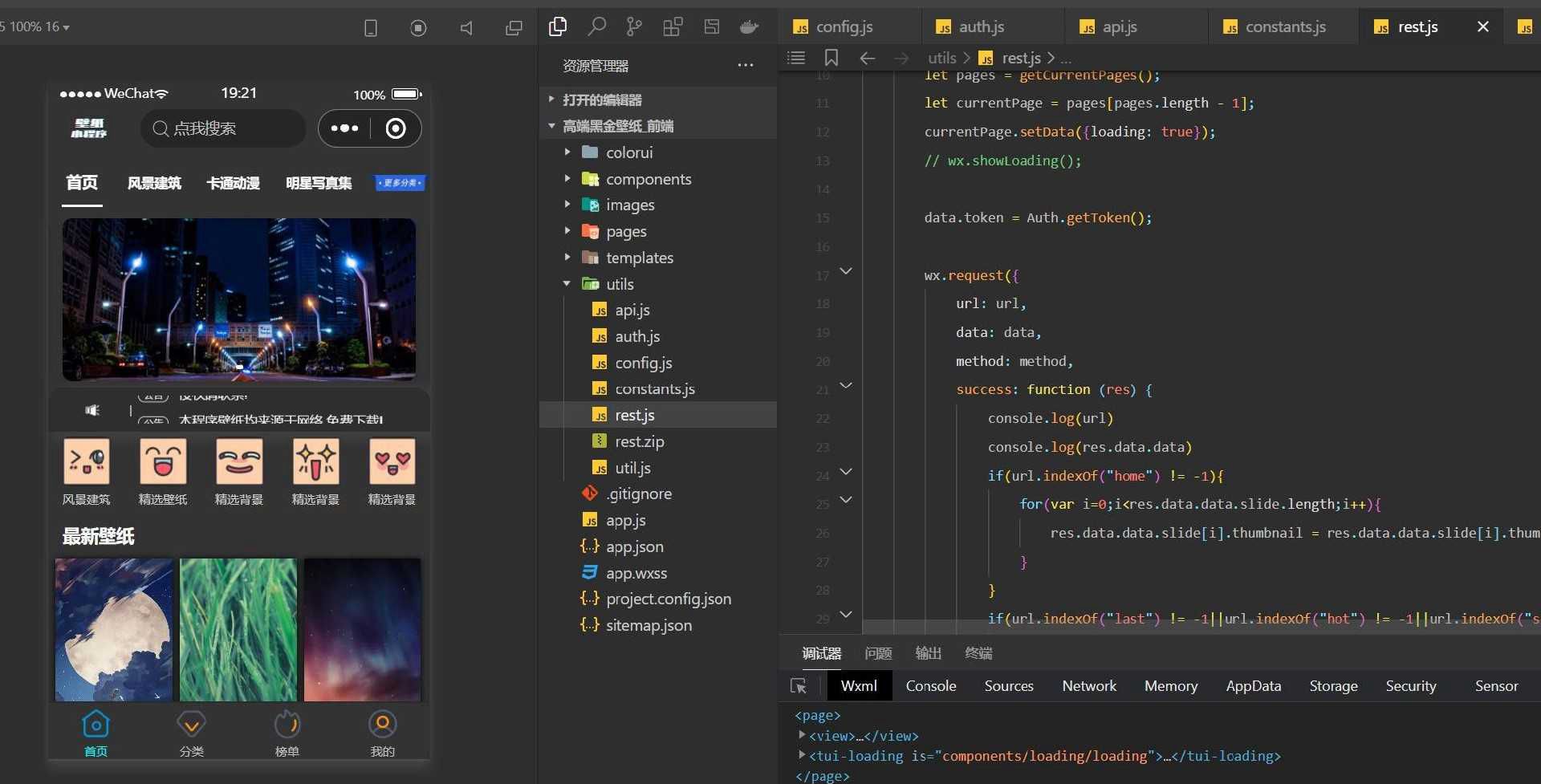Expand the pages folder

coord(567,231)
